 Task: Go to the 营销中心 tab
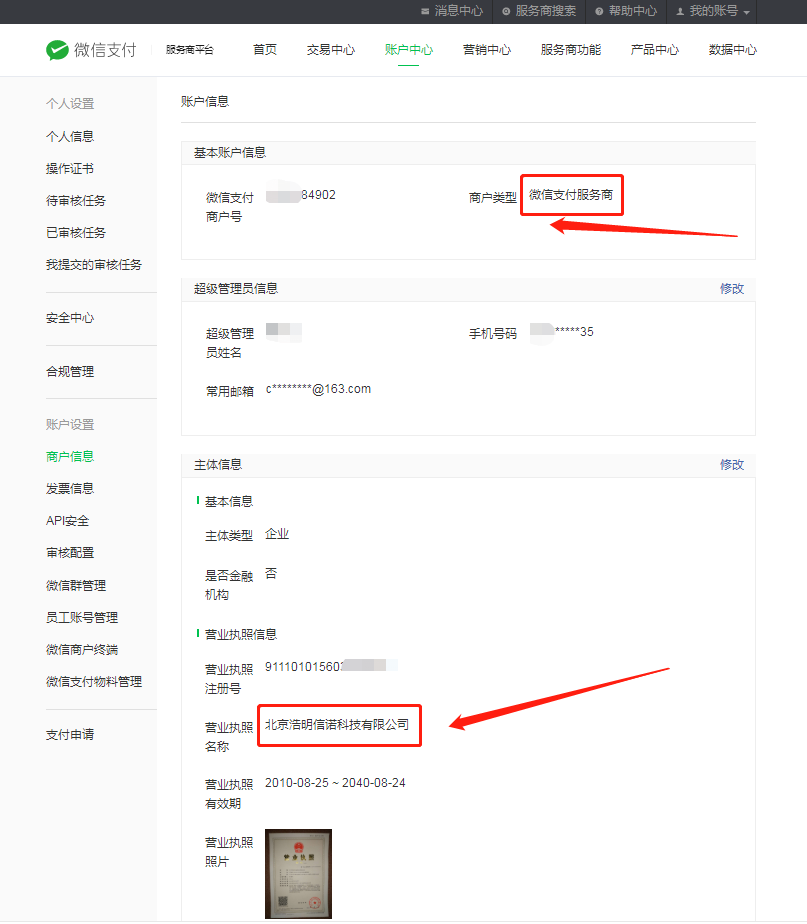(x=486, y=50)
